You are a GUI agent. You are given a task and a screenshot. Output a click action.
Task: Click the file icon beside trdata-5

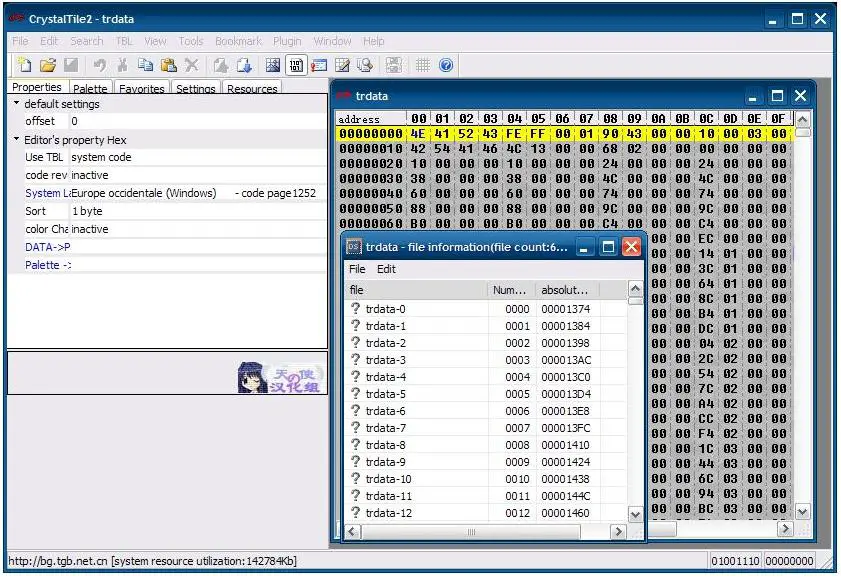(355, 394)
